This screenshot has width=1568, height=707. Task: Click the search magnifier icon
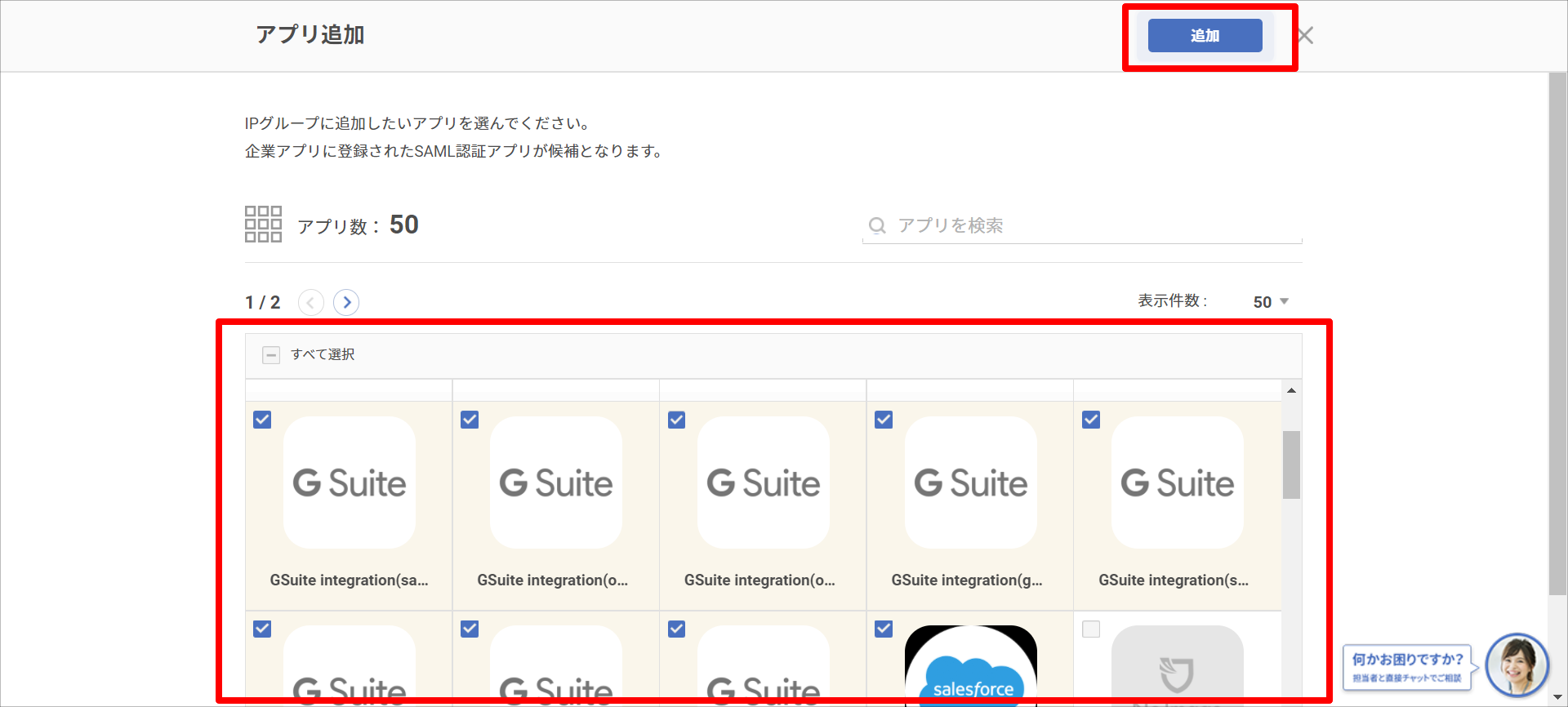point(877,225)
